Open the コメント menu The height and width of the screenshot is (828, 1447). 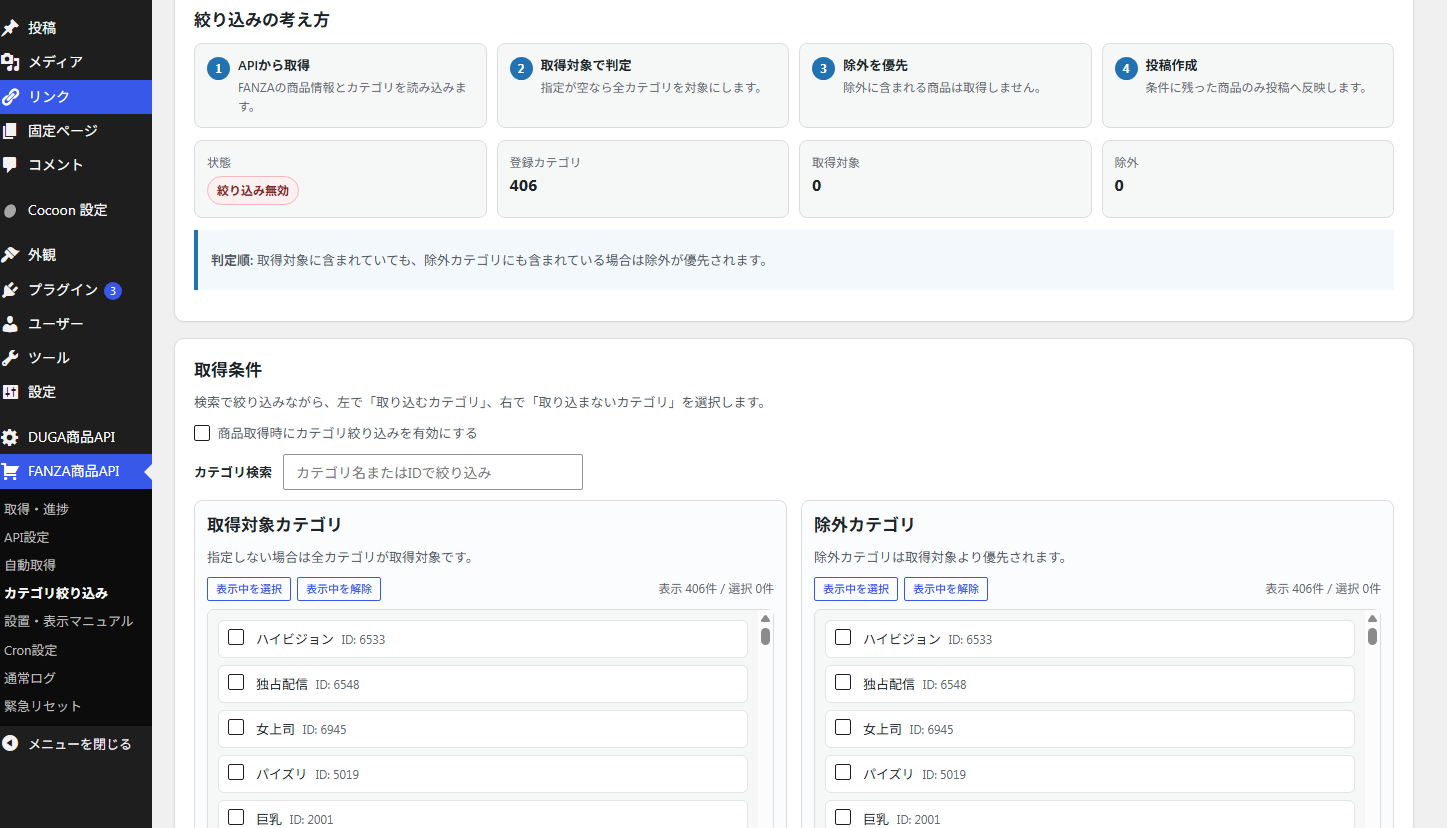pos(76,165)
